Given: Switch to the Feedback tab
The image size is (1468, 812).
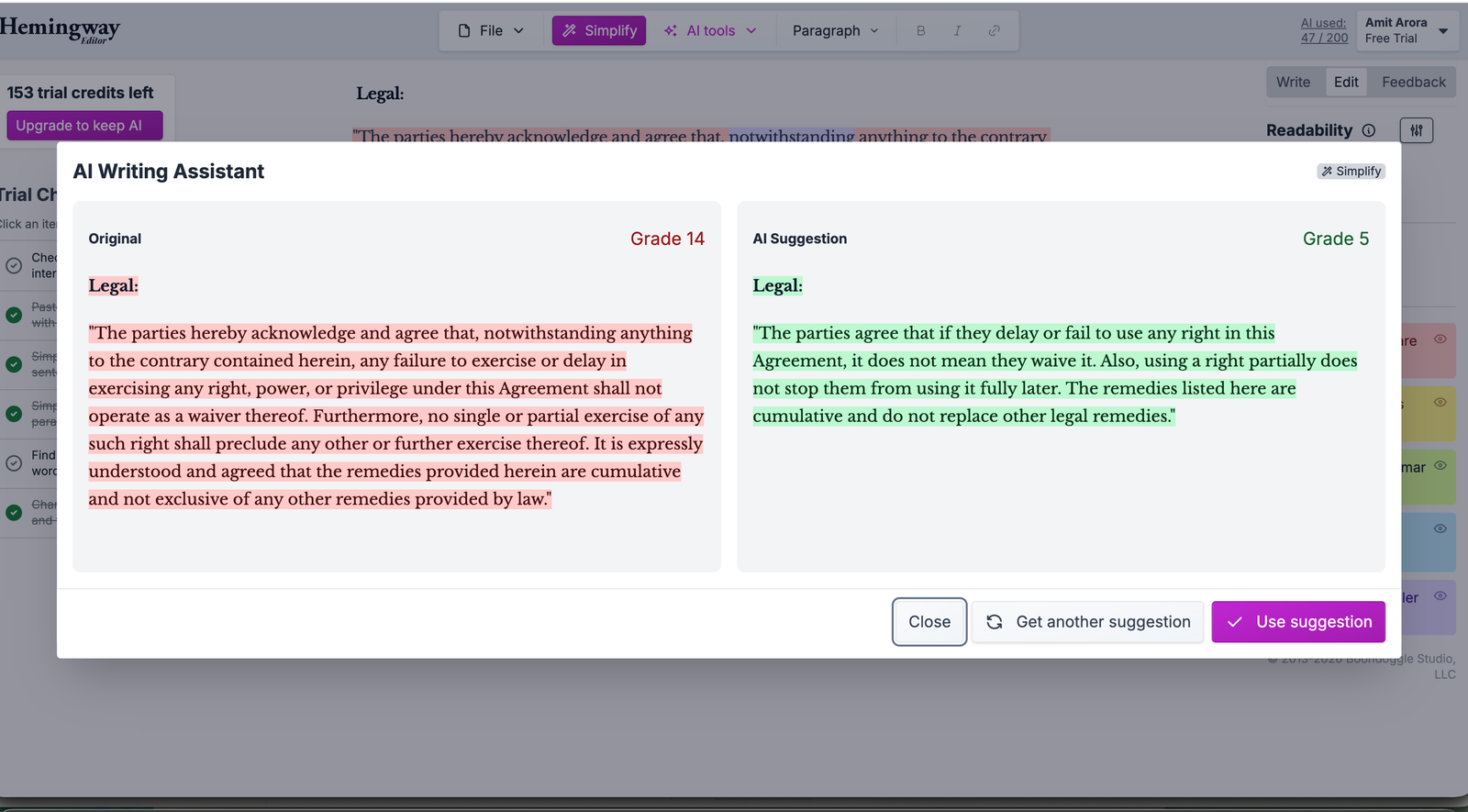Looking at the screenshot, I should (x=1413, y=82).
